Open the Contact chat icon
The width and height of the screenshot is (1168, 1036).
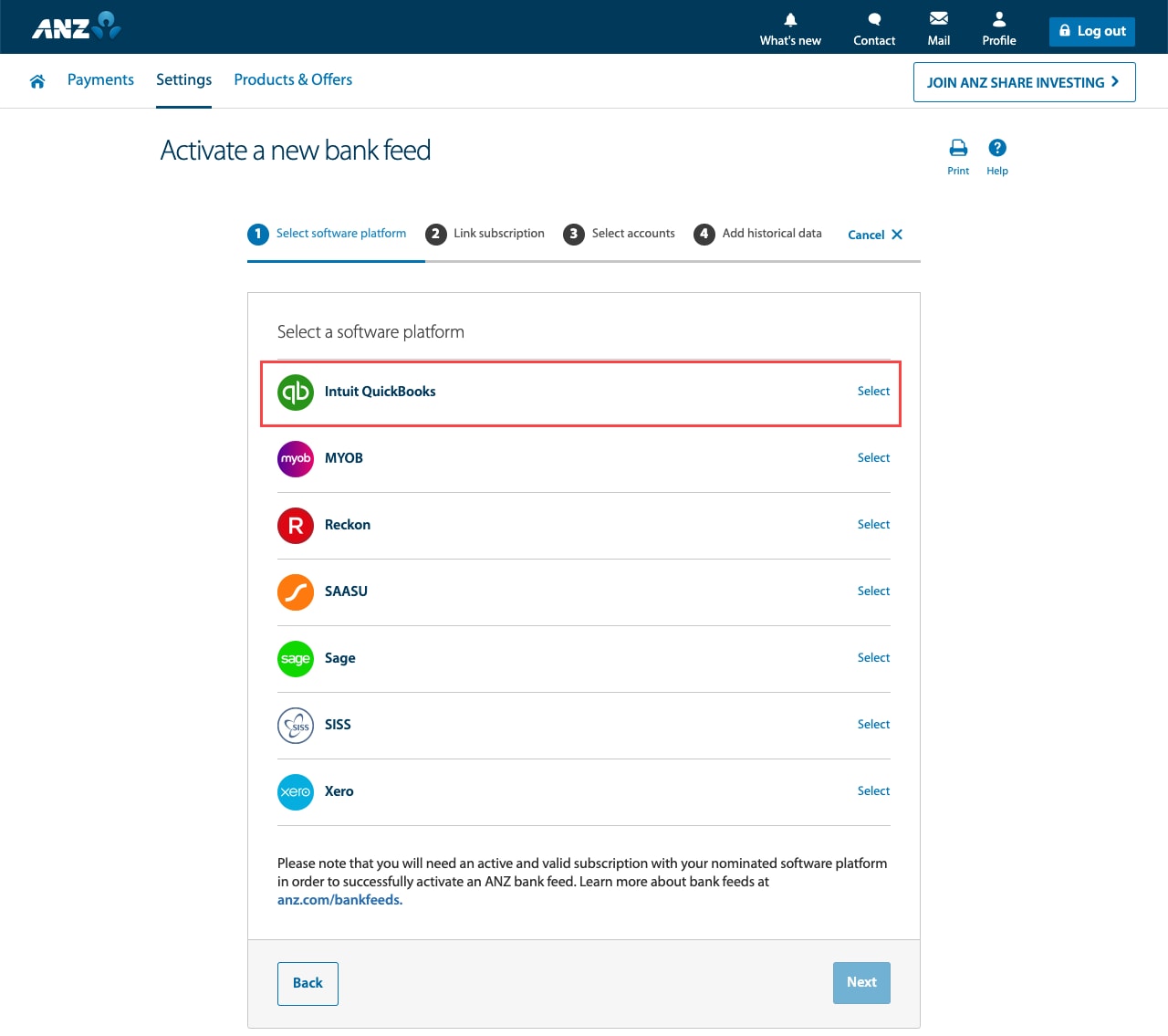point(874,19)
